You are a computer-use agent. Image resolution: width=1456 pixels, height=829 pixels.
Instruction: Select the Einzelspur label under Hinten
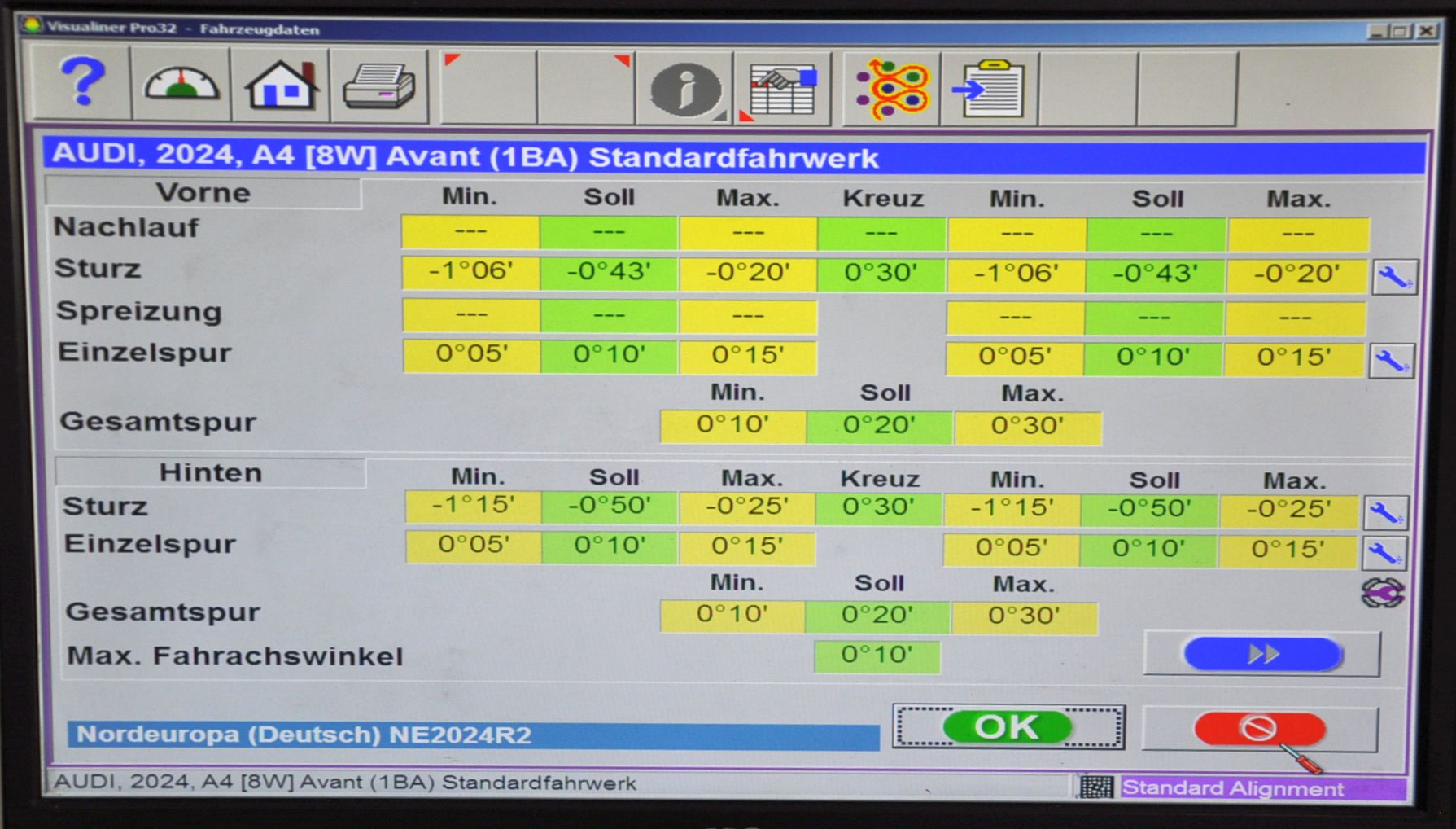(x=150, y=544)
